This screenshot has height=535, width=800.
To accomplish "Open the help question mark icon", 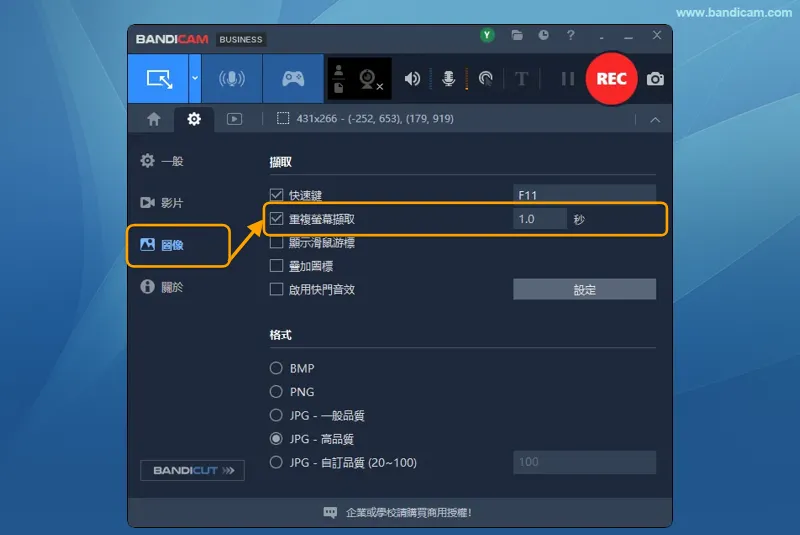I will pos(570,35).
